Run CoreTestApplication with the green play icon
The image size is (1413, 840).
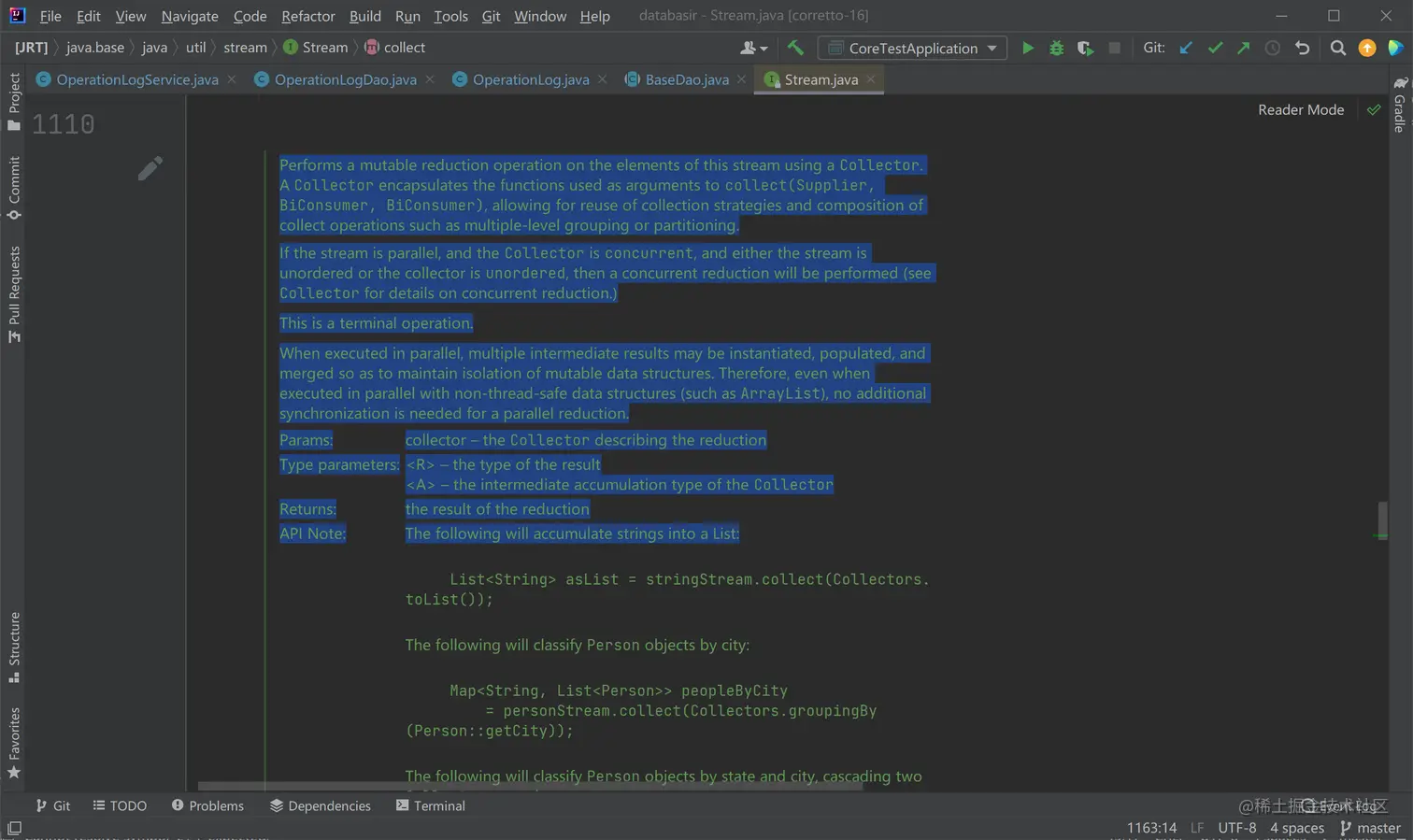[x=1027, y=48]
